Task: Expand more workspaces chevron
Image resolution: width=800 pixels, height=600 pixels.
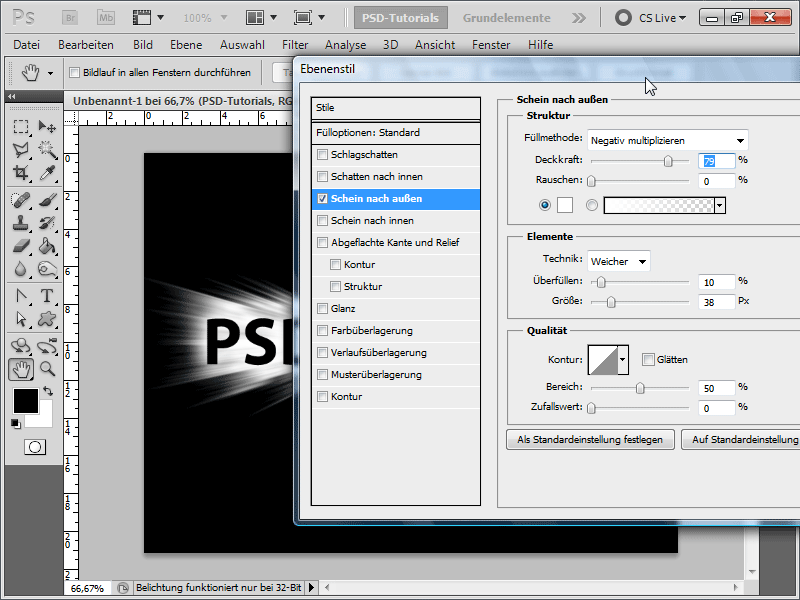Action: 579,18
